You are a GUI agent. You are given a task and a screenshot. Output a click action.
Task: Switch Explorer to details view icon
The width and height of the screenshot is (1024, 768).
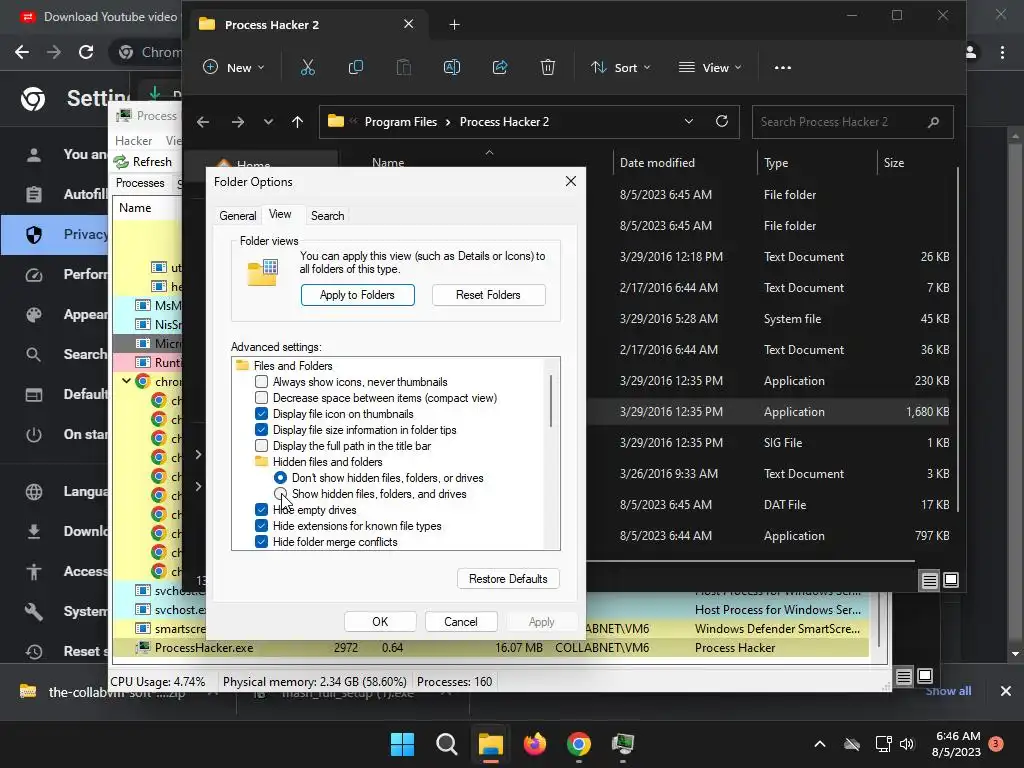[x=929, y=580]
